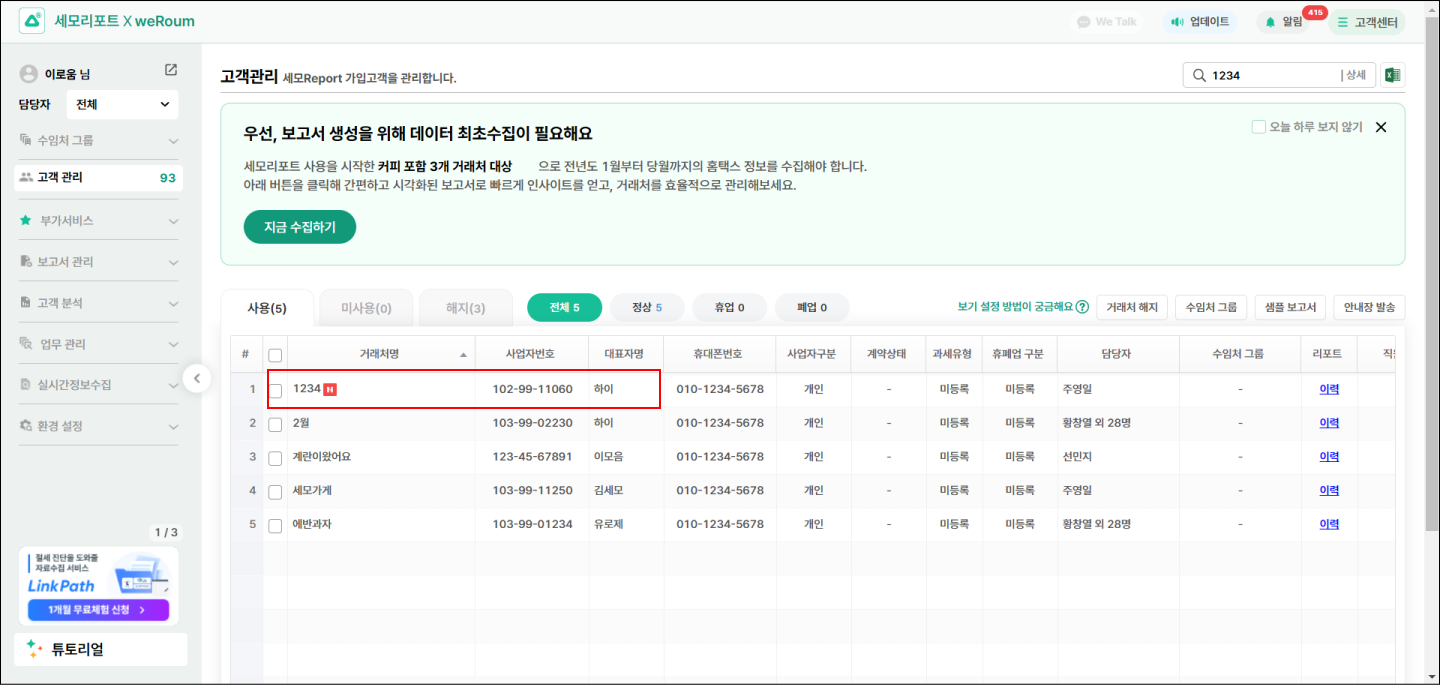Click the external link icon beside username
Viewport: 1440px width, 685px height.
point(171,70)
